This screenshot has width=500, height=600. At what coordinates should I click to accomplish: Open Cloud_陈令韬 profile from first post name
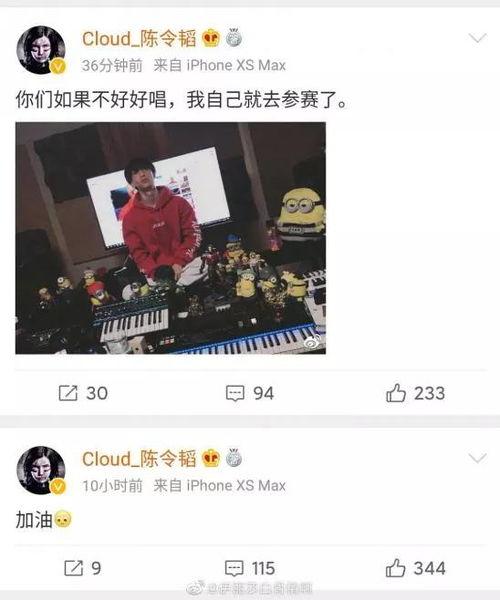click(139, 39)
